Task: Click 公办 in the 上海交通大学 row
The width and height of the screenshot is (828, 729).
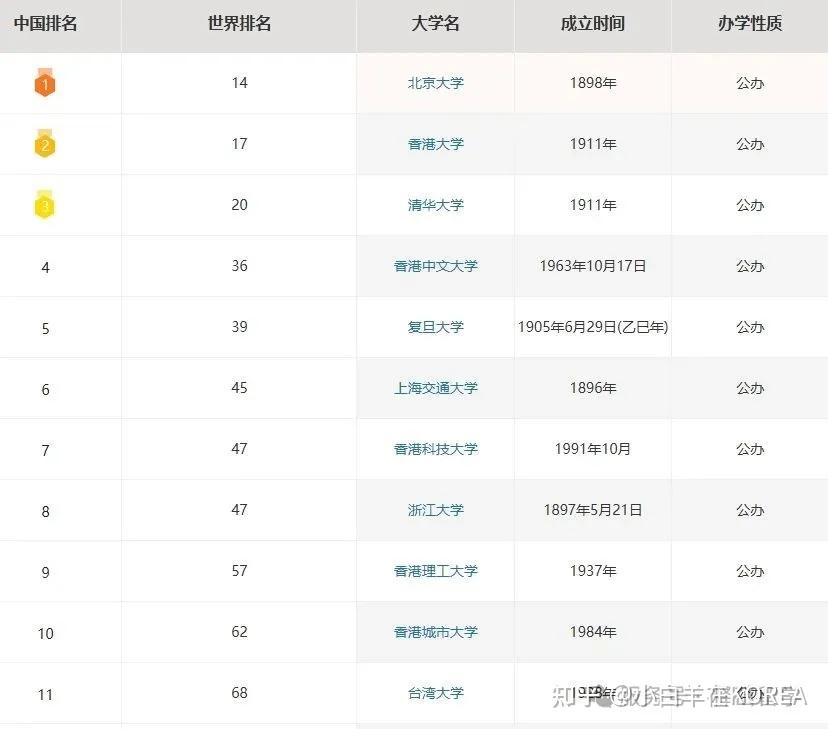Action: (x=750, y=388)
